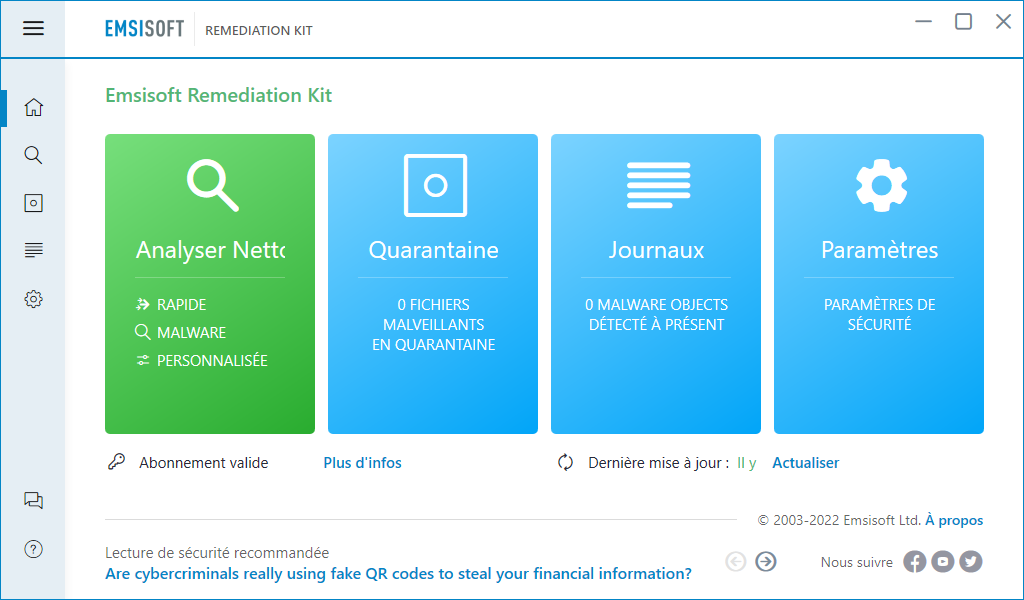Image resolution: width=1024 pixels, height=600 pixels.
Task: Start a MALWARE scan
Action: click(x=180, y=332)
